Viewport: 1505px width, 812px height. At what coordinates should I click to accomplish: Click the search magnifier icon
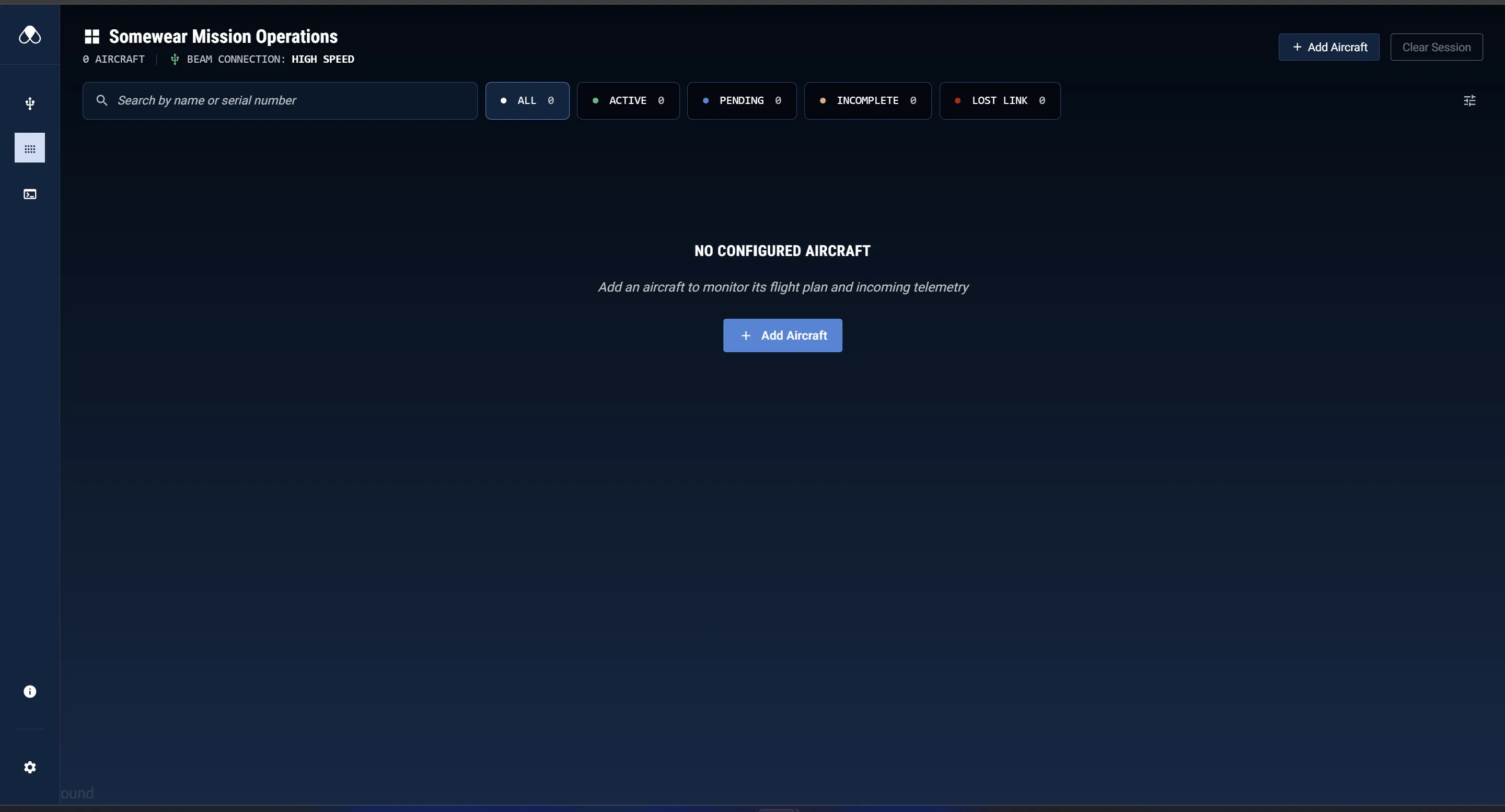pos(102,100)
